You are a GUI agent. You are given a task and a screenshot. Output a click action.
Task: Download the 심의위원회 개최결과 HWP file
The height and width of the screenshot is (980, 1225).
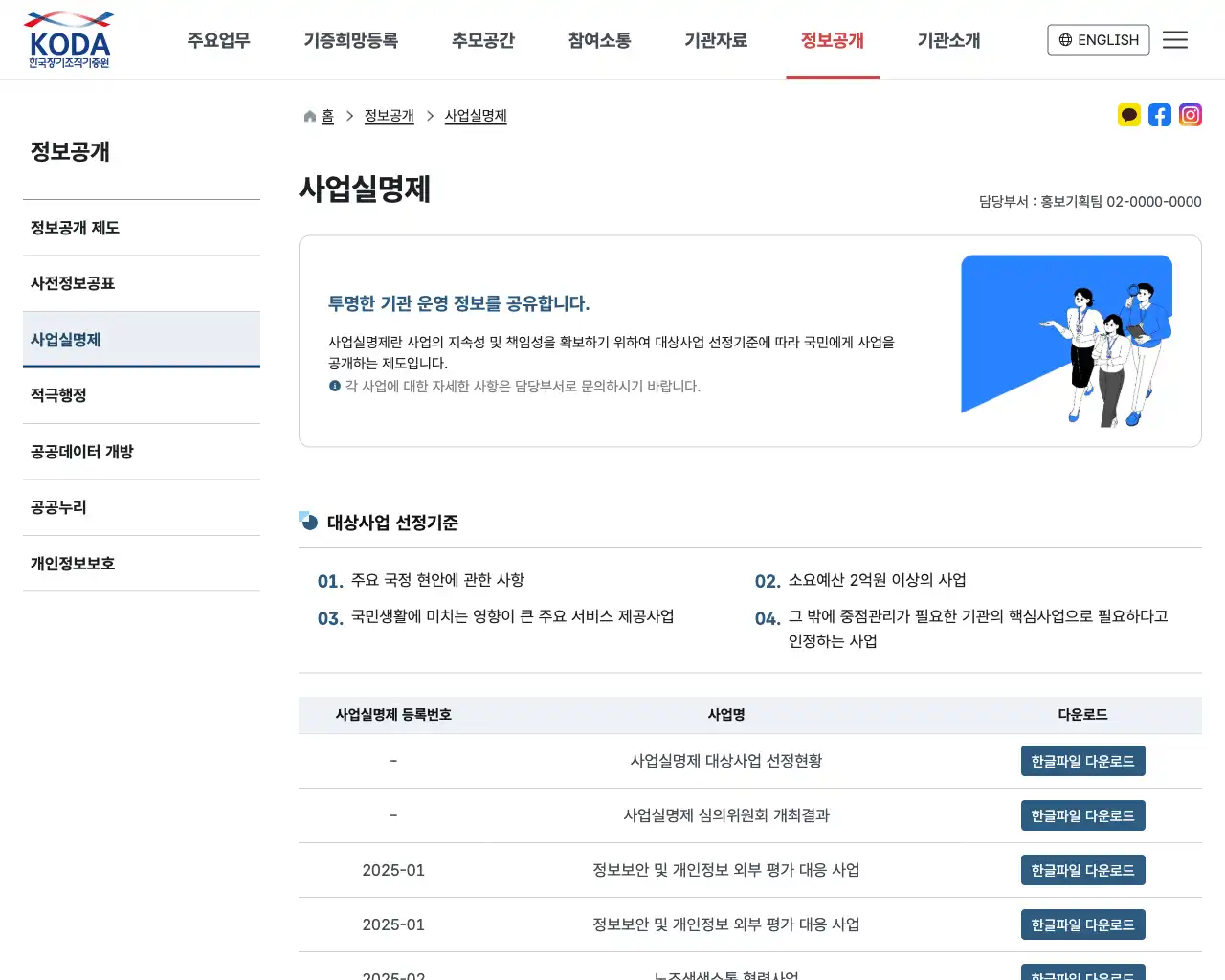tap(1082, 815)
